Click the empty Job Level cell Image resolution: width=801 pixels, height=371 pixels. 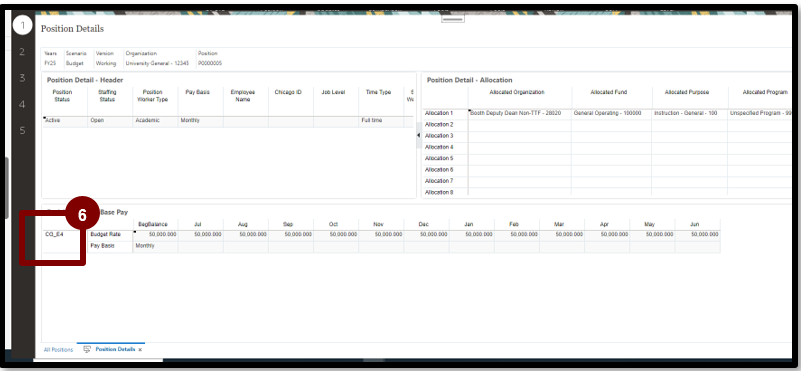pyautogui.click(x=336, y=121)
